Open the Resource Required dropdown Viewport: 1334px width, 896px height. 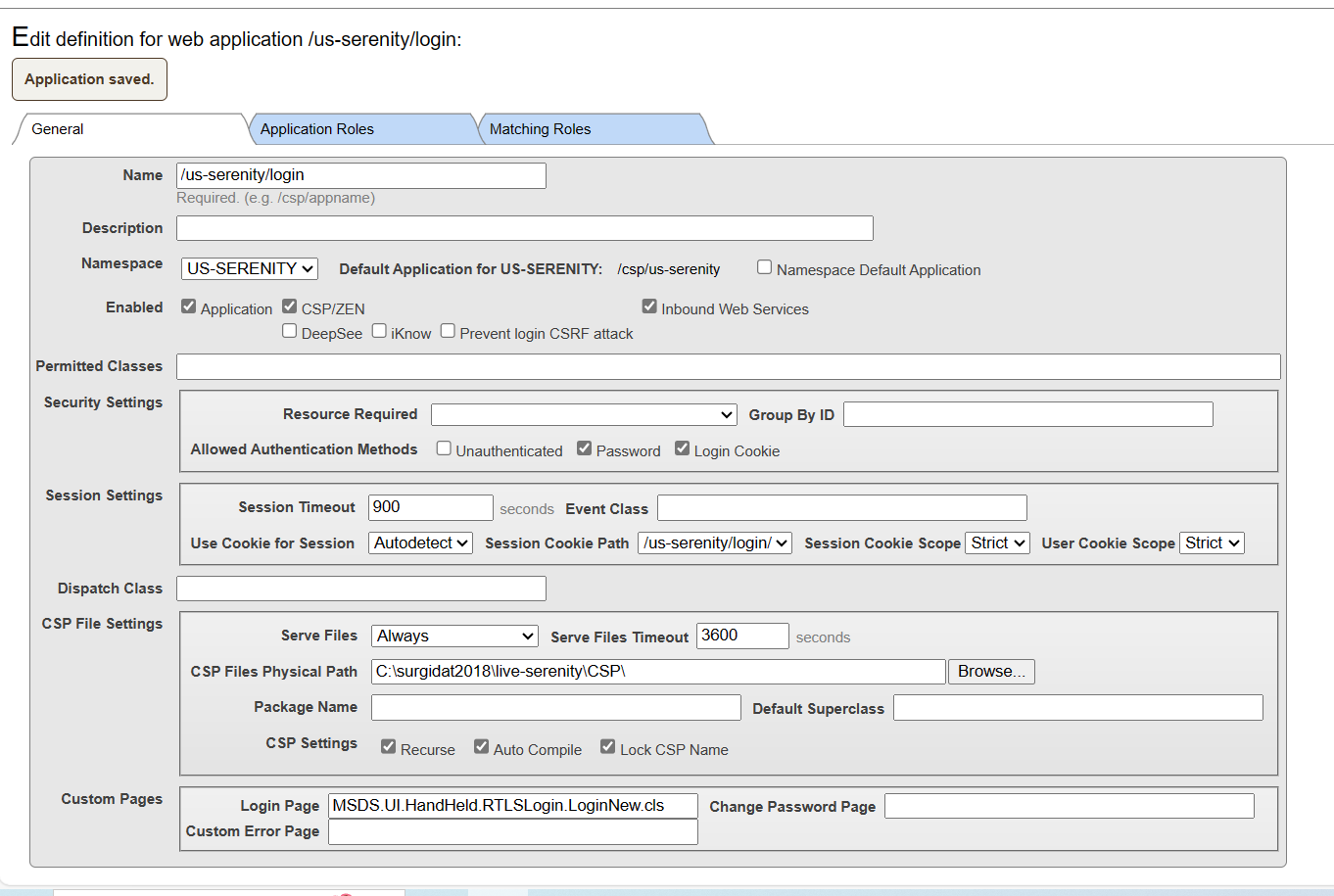click(584, 414)
